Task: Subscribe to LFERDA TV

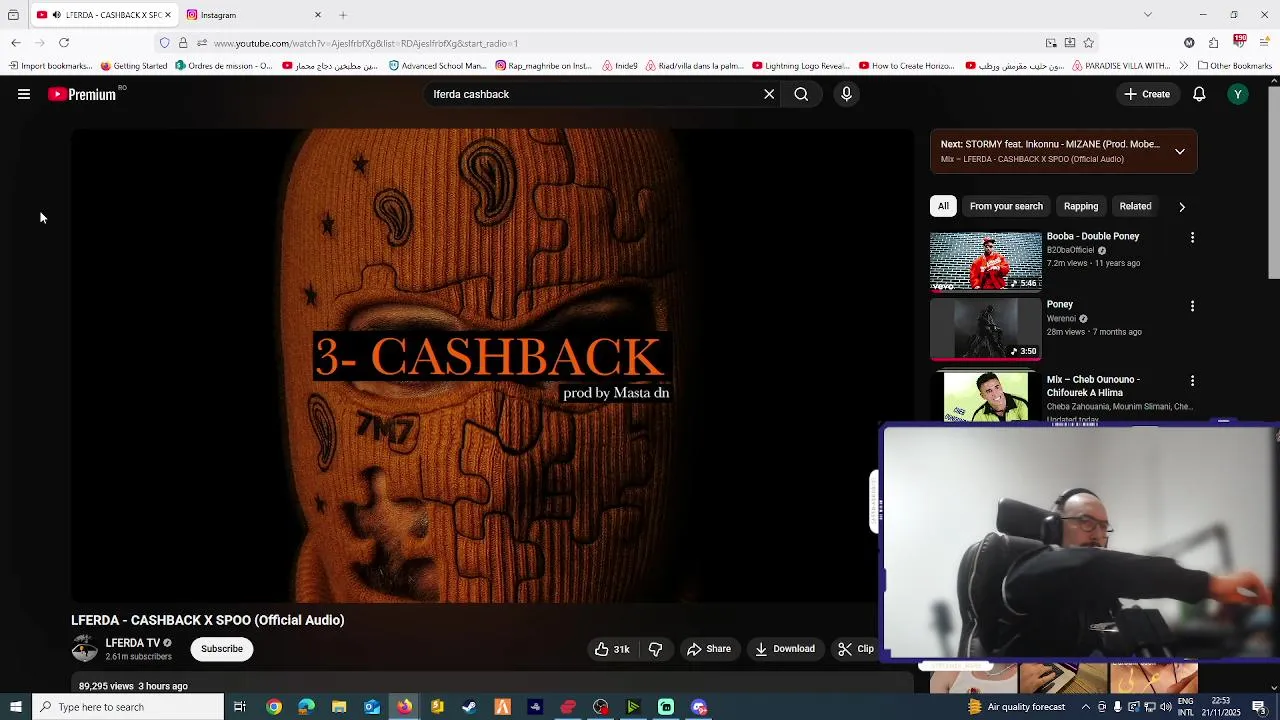Action: click(x=222, y=649)
